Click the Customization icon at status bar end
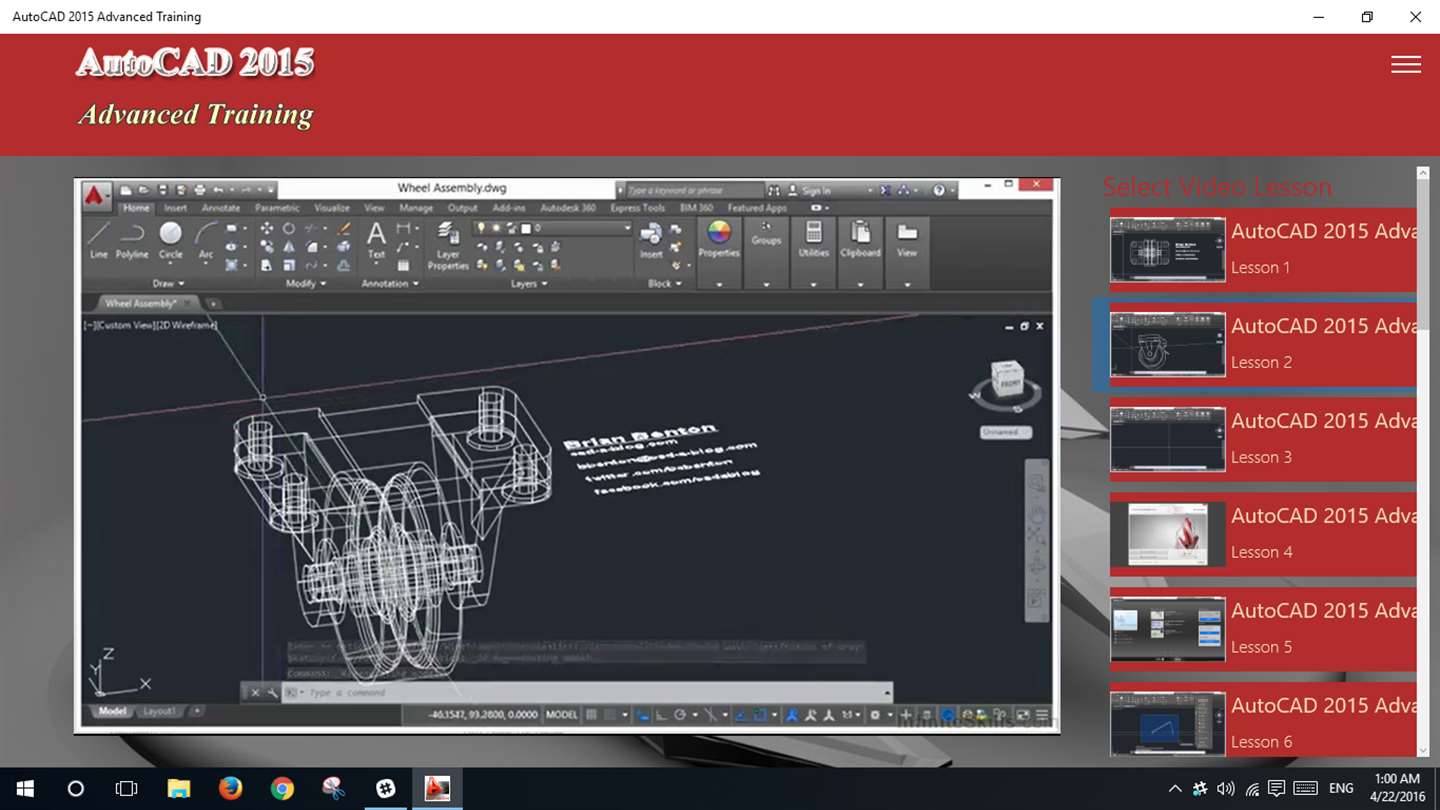 pos(1043,715)
